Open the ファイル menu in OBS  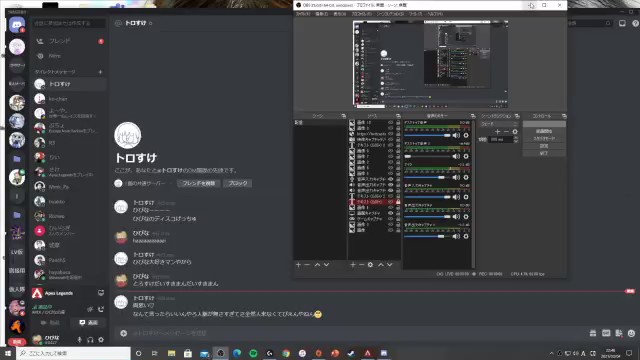(x=303, y=14)
